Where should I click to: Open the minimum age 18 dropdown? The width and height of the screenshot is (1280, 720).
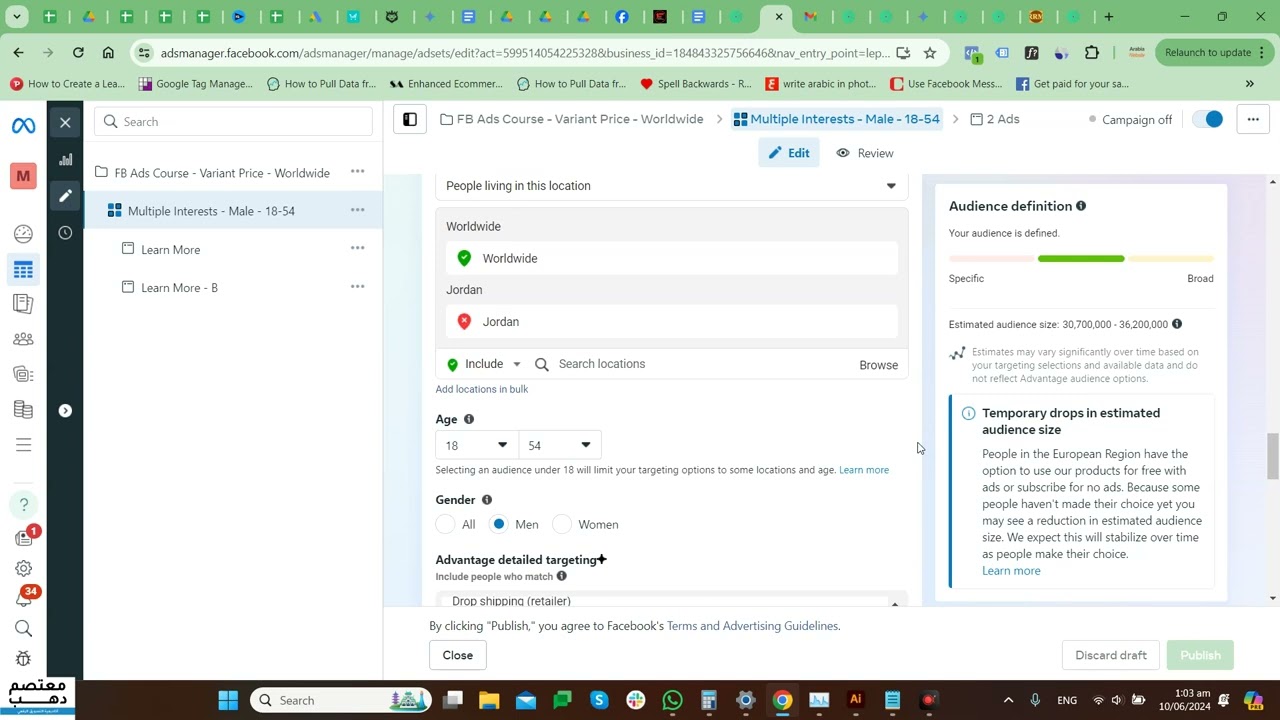(477, 445)
